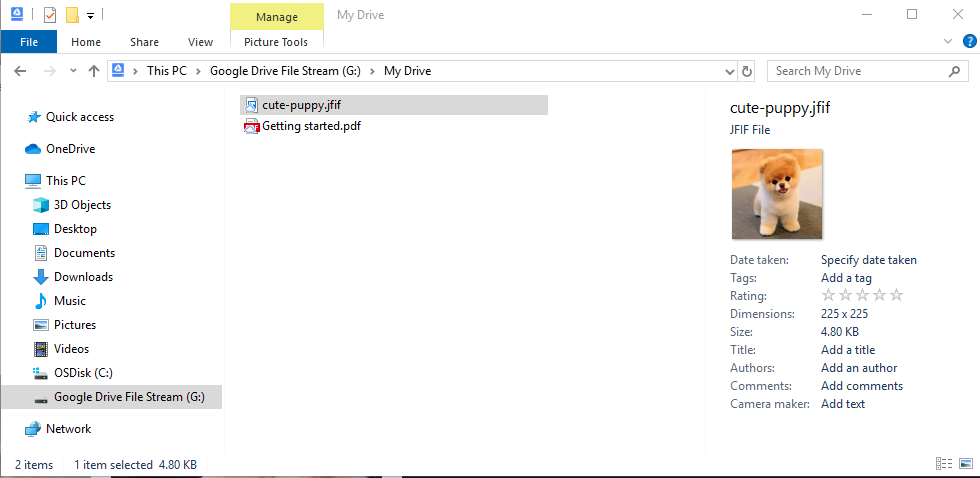
Task: Switch to details view in status bar
Action: point(943,464)
